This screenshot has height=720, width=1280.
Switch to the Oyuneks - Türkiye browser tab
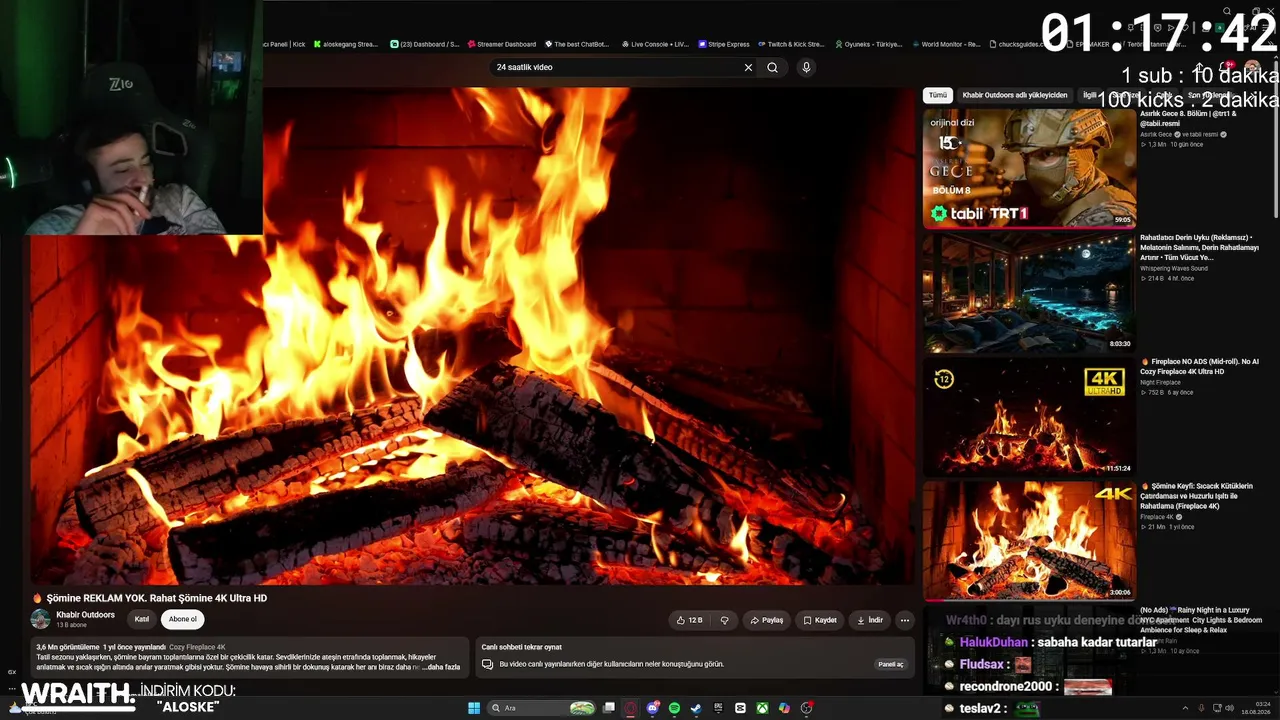click(x=868, y=44)
